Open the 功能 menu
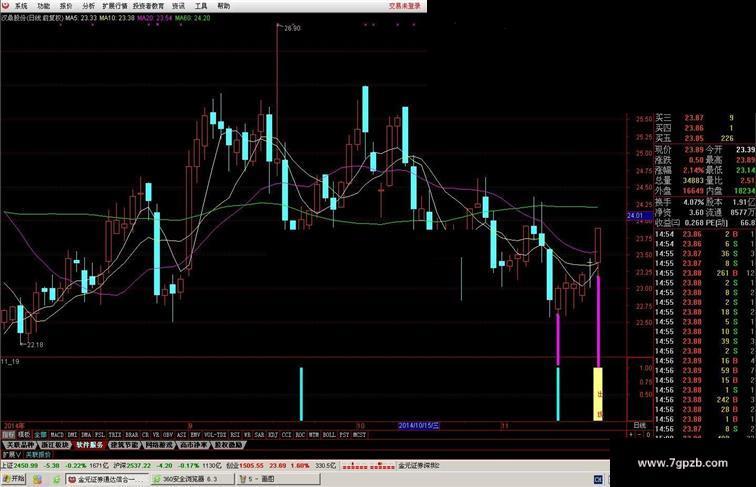 pos(44,6)
